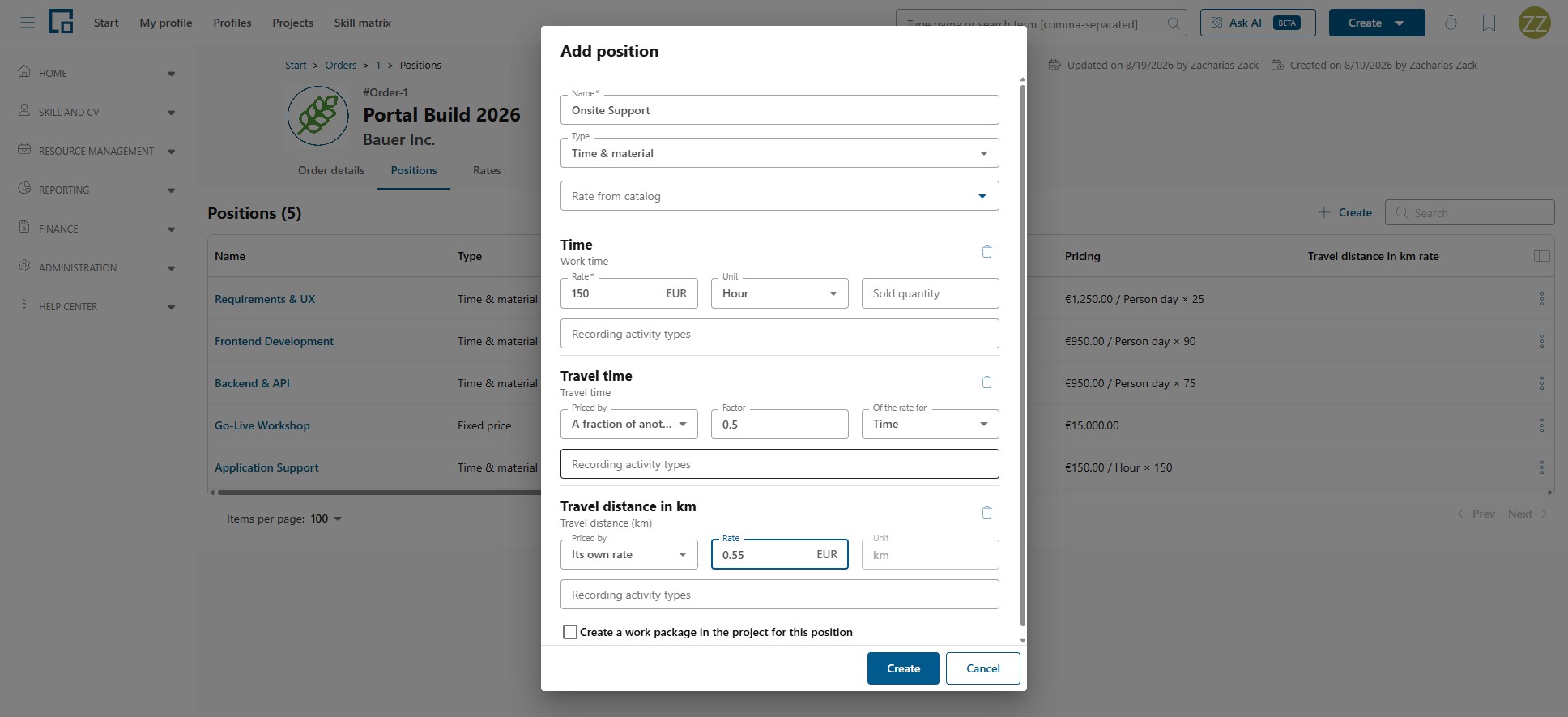The width and height of the screenshot is (1568, 717).
Task: Open row menu for Frontend Development
Action: [x=1541, y=341]
